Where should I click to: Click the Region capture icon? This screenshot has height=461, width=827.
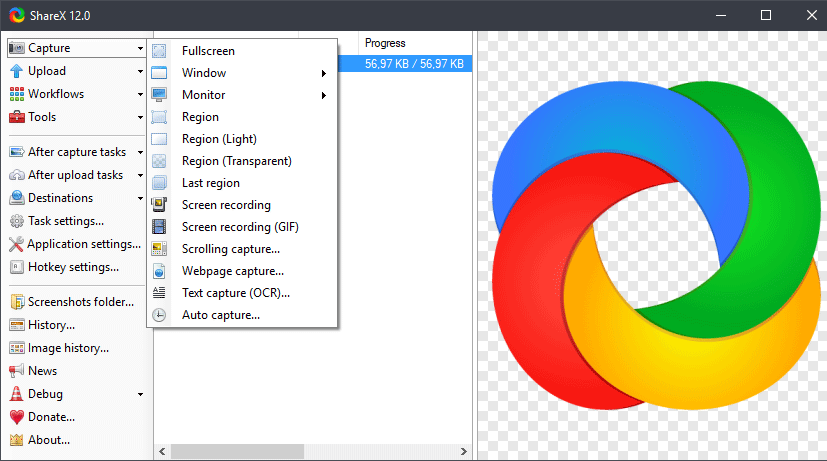pos(159,117)
